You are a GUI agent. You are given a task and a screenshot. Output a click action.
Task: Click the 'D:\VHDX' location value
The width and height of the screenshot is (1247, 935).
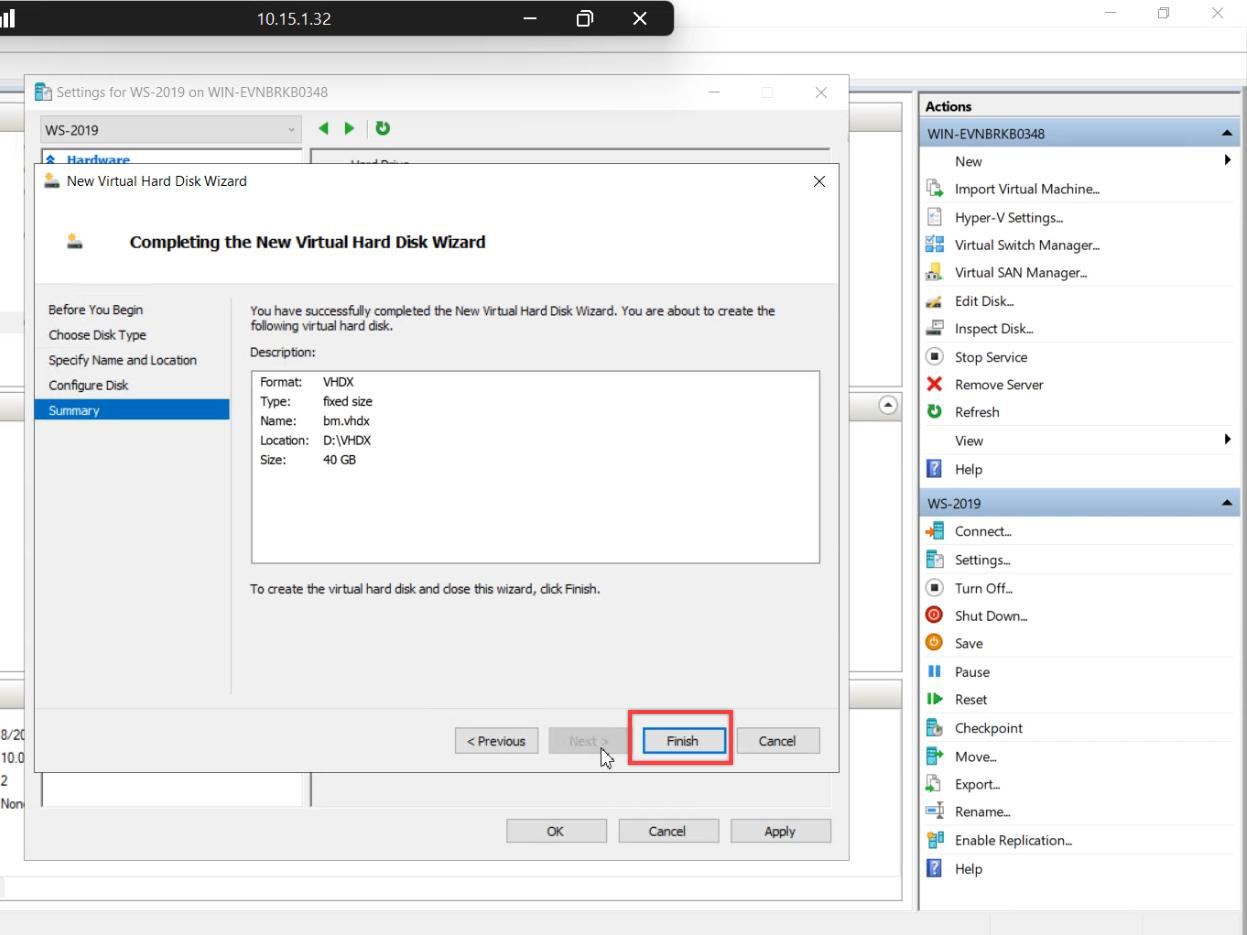click(x=347, y=440)
